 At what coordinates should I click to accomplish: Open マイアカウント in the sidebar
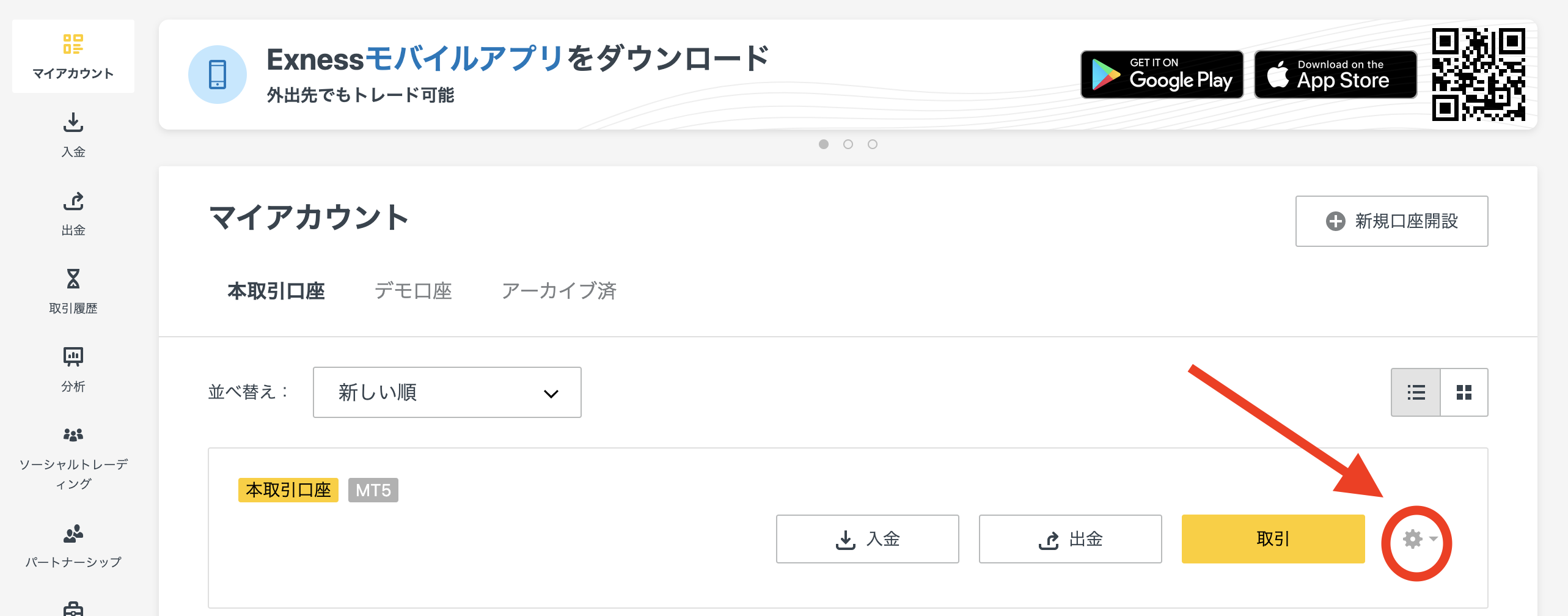pyautogui.click(x=73, y=56)
